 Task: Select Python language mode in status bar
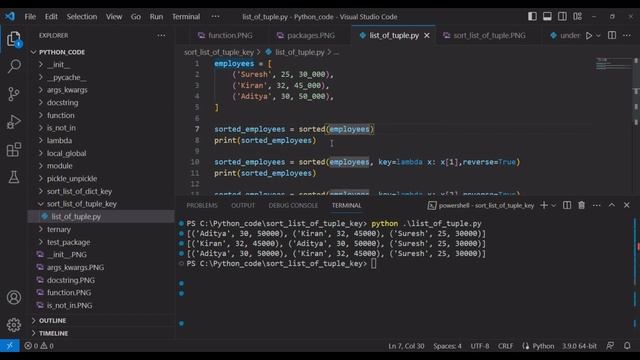pos(543,346)
